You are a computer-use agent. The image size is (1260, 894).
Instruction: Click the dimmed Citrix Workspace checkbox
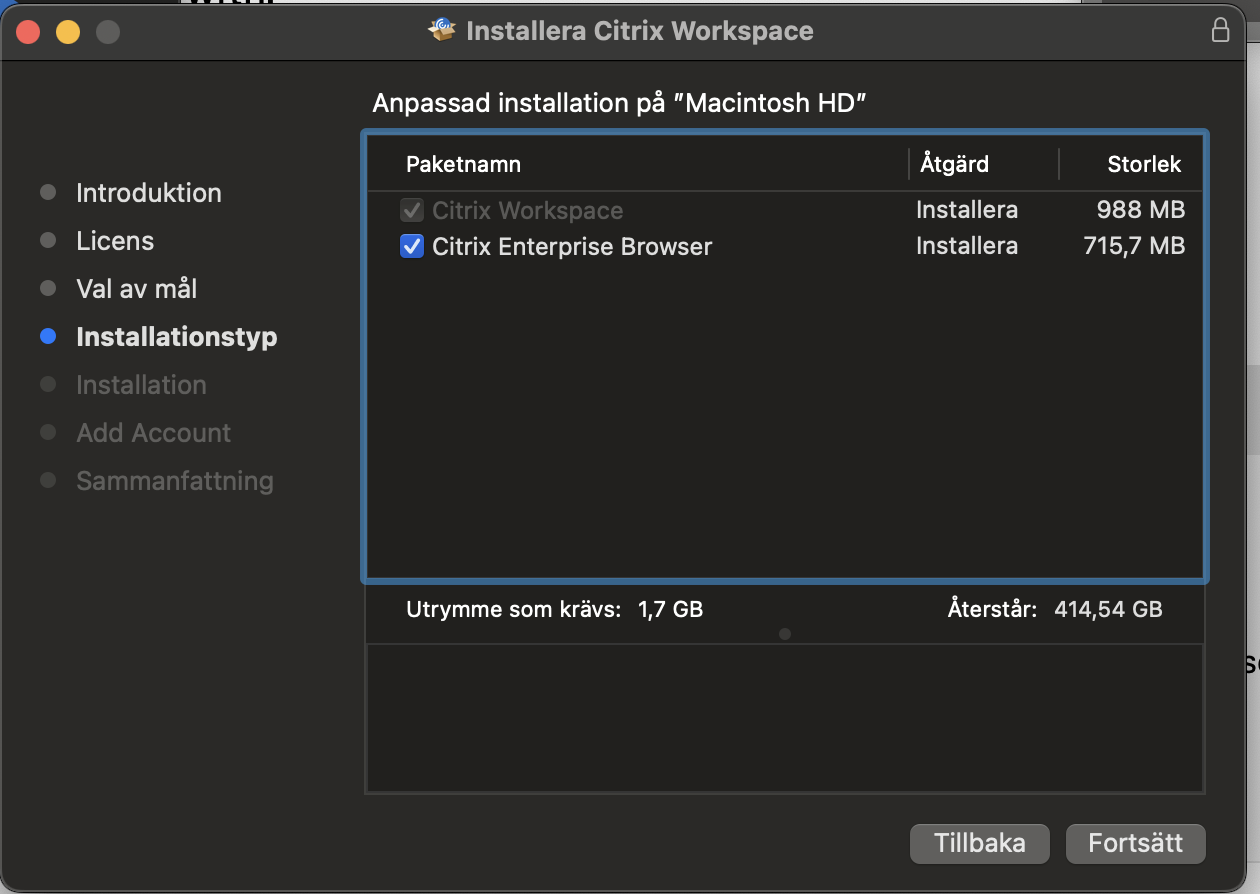coord(411,211)
